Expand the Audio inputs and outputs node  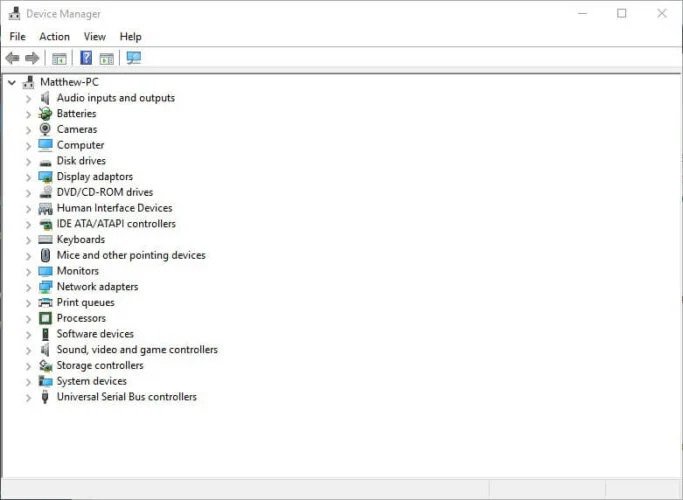click(x=29, y=99)
